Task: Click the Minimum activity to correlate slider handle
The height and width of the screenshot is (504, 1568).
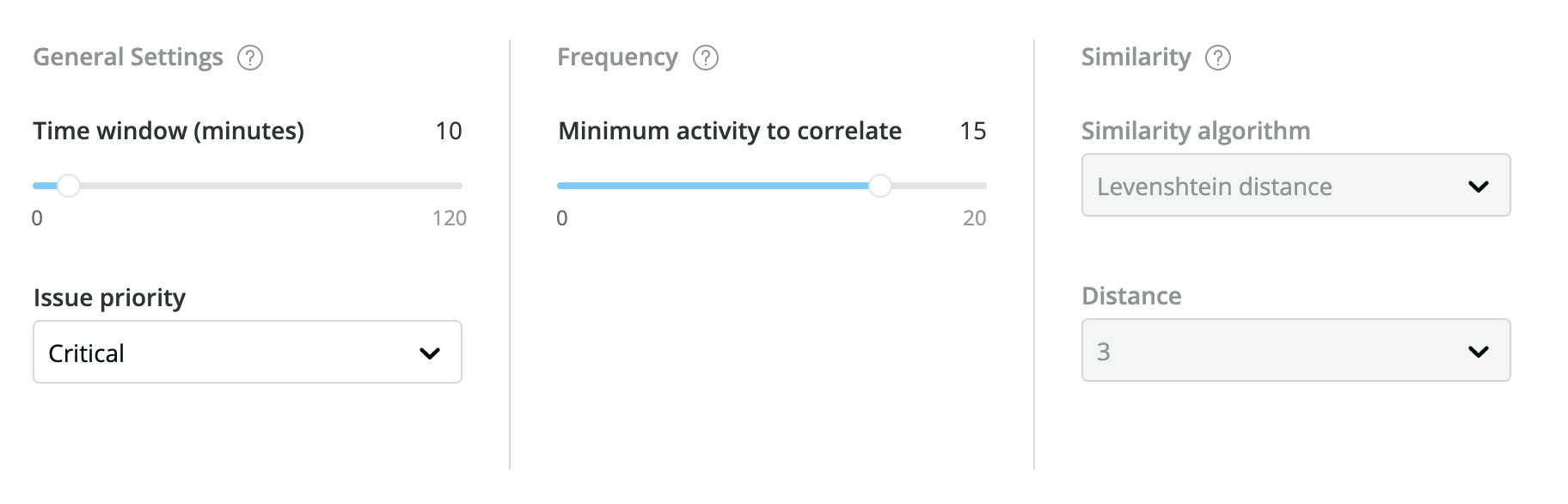Action: tap(879, 186)
